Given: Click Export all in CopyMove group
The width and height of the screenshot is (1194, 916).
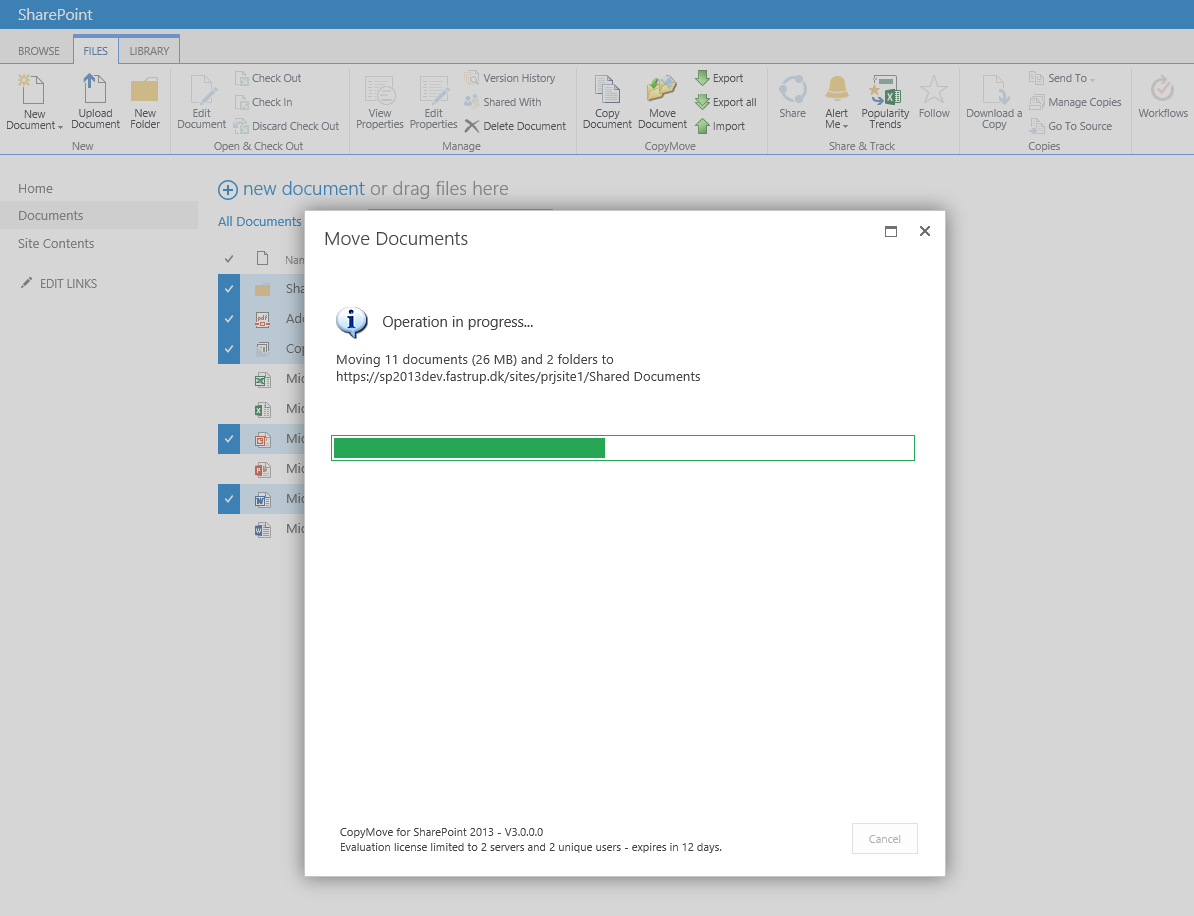Looking at the screenshot, I should (x=726, y=102).
